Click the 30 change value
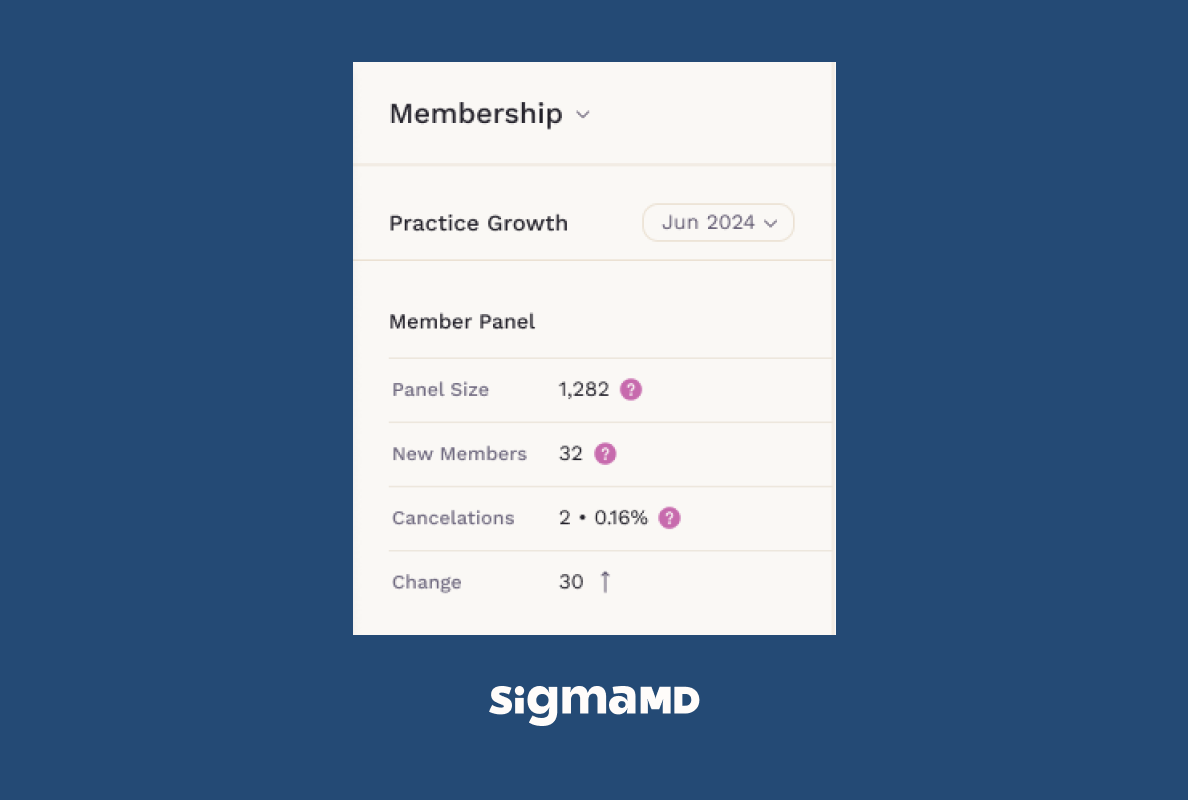This screenshot has width=1188, height=800. (571, 582)
